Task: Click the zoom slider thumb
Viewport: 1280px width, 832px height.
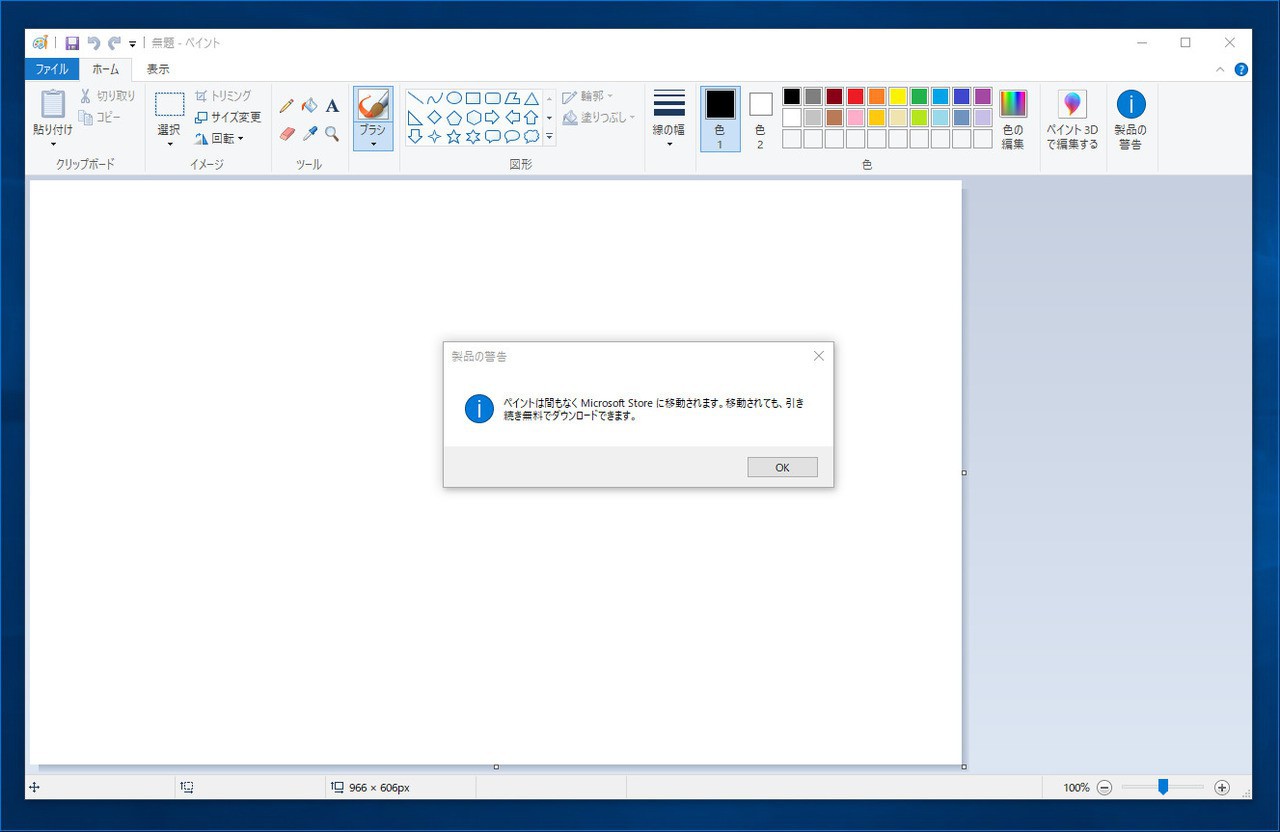Action: coord(1163,787)
